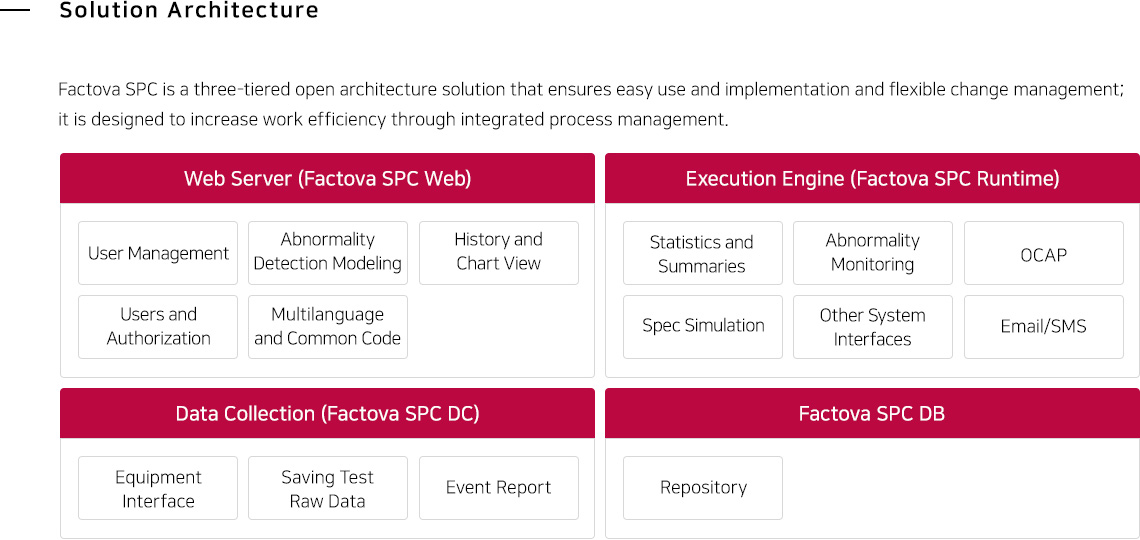Open the Other System Interfaces box
This screenshot has height=540, width=1140.
click(872, 326)
